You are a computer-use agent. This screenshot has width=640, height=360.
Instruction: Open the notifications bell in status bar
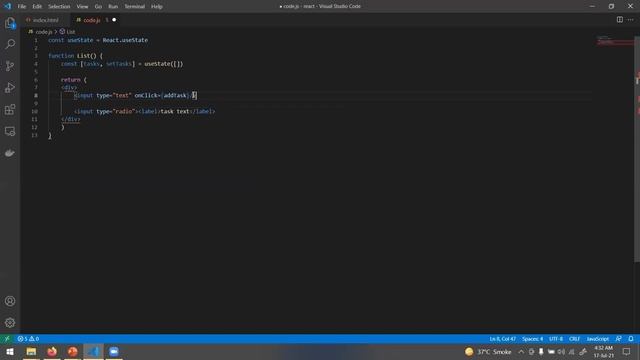[631, 339]
